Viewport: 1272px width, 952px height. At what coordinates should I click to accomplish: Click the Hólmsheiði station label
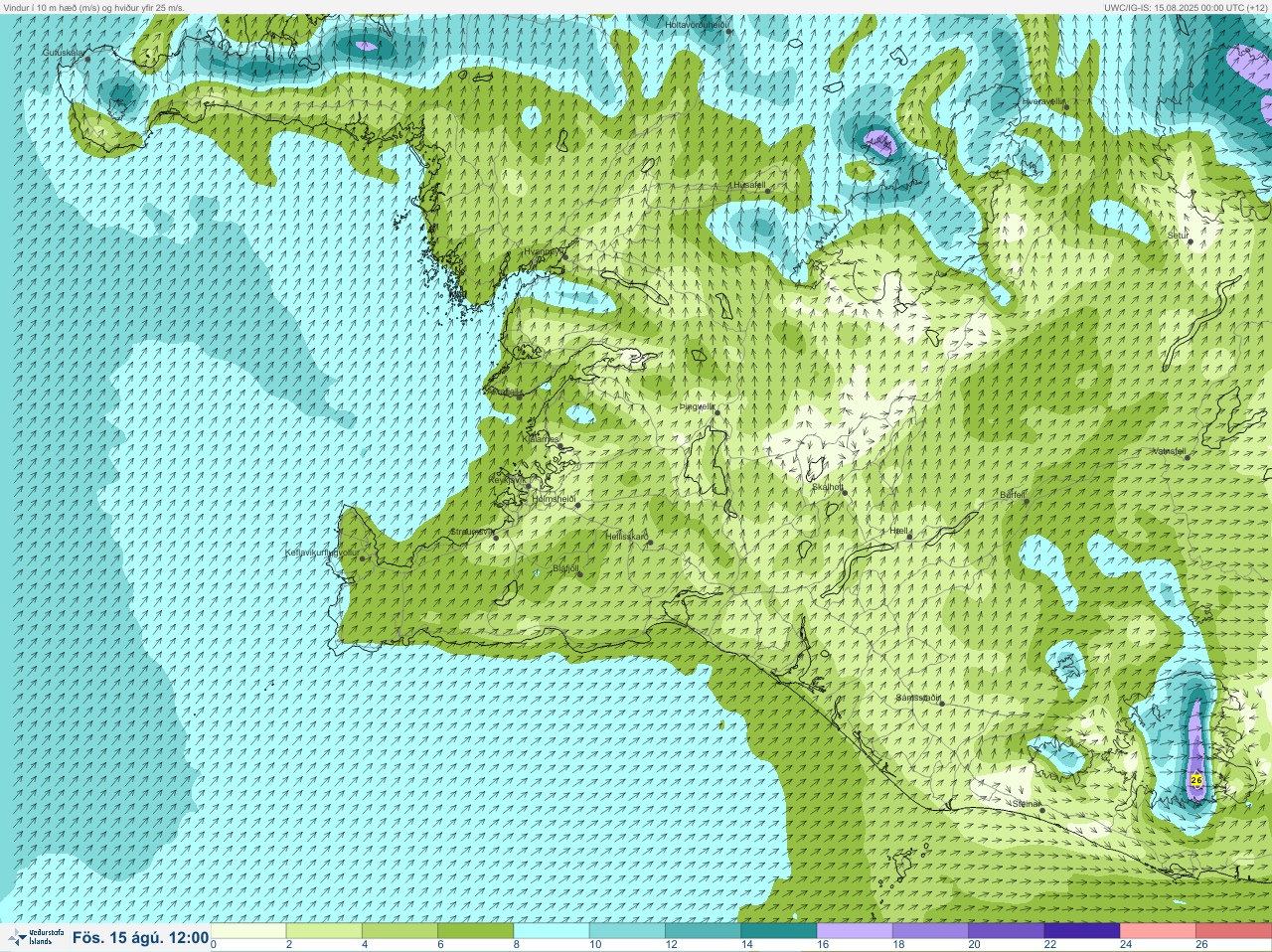555,499
